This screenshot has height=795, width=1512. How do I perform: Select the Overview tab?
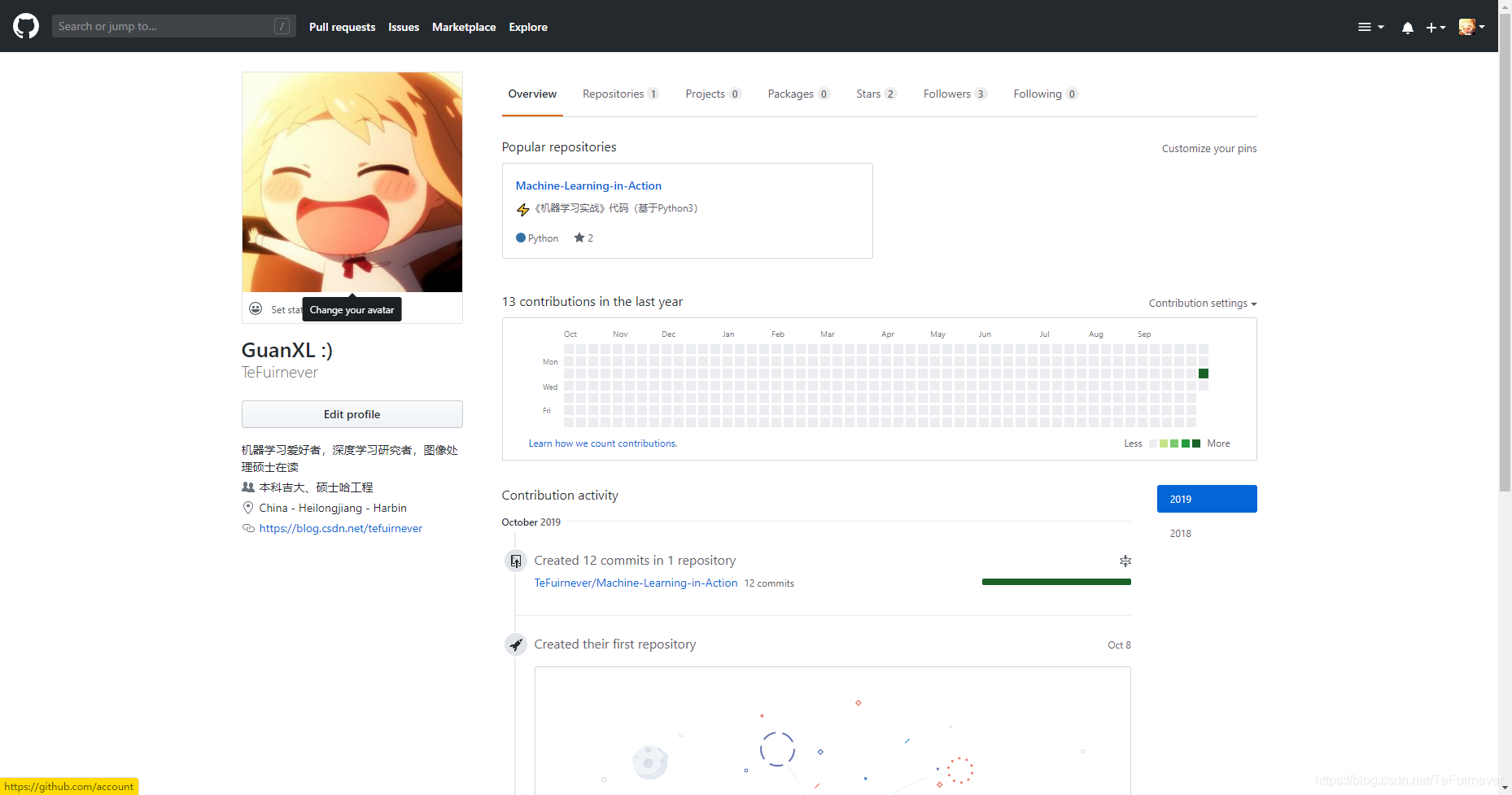coord(532,94)
